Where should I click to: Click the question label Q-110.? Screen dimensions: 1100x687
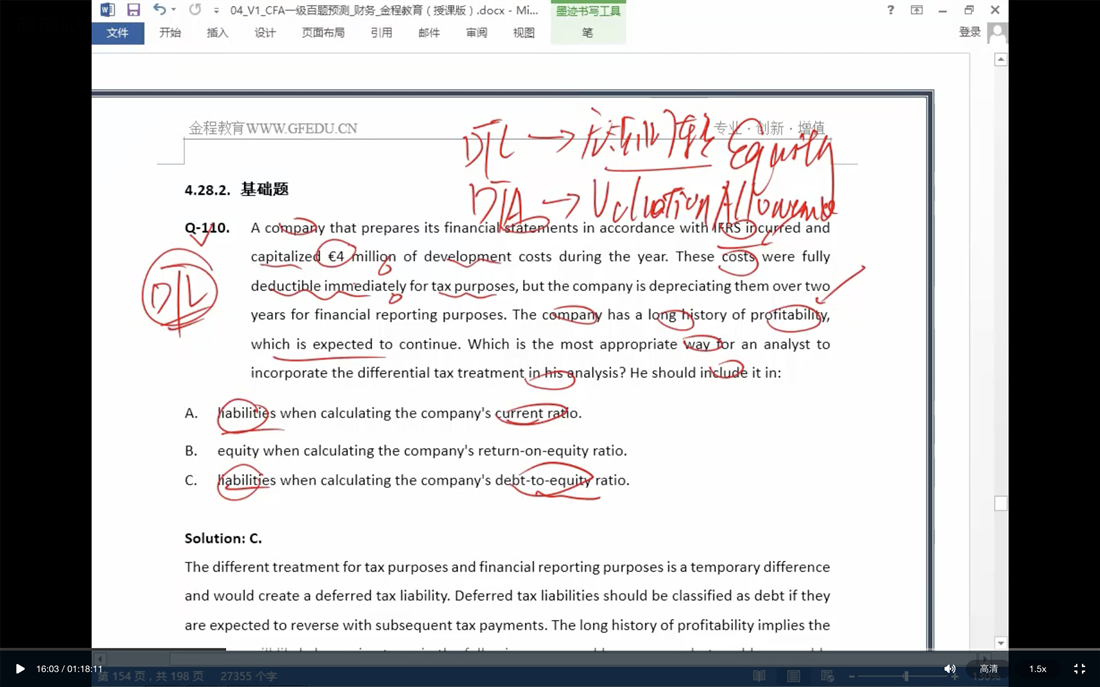[x=207, y=227]
